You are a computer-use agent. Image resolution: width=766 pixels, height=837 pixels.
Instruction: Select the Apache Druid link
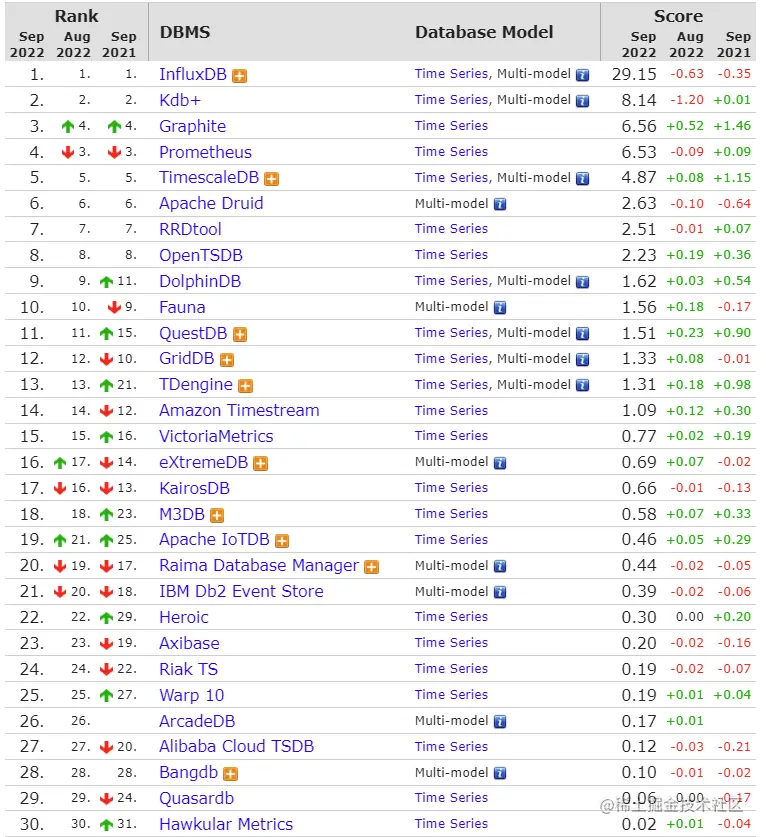click(x=211, y=203)
